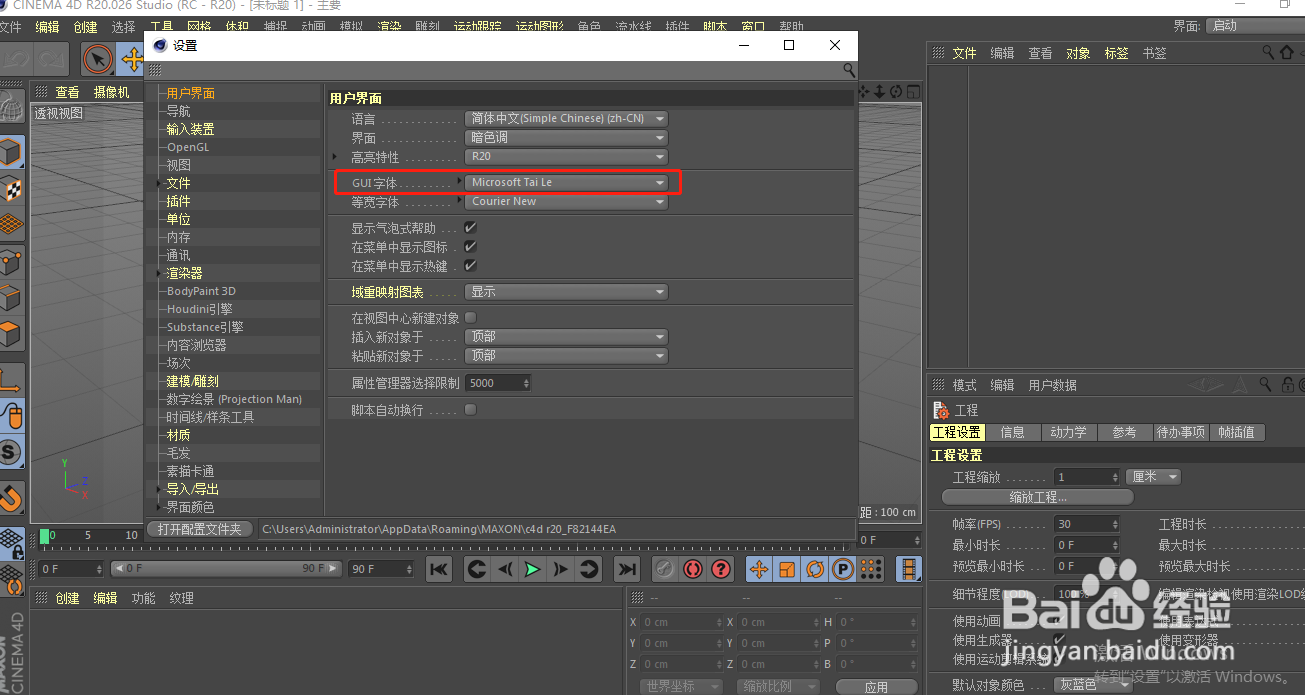This screenshot has width=1305, height=695.
Task: Click the axis L-shaped icon in left toolbar
Action: (11, 380)
